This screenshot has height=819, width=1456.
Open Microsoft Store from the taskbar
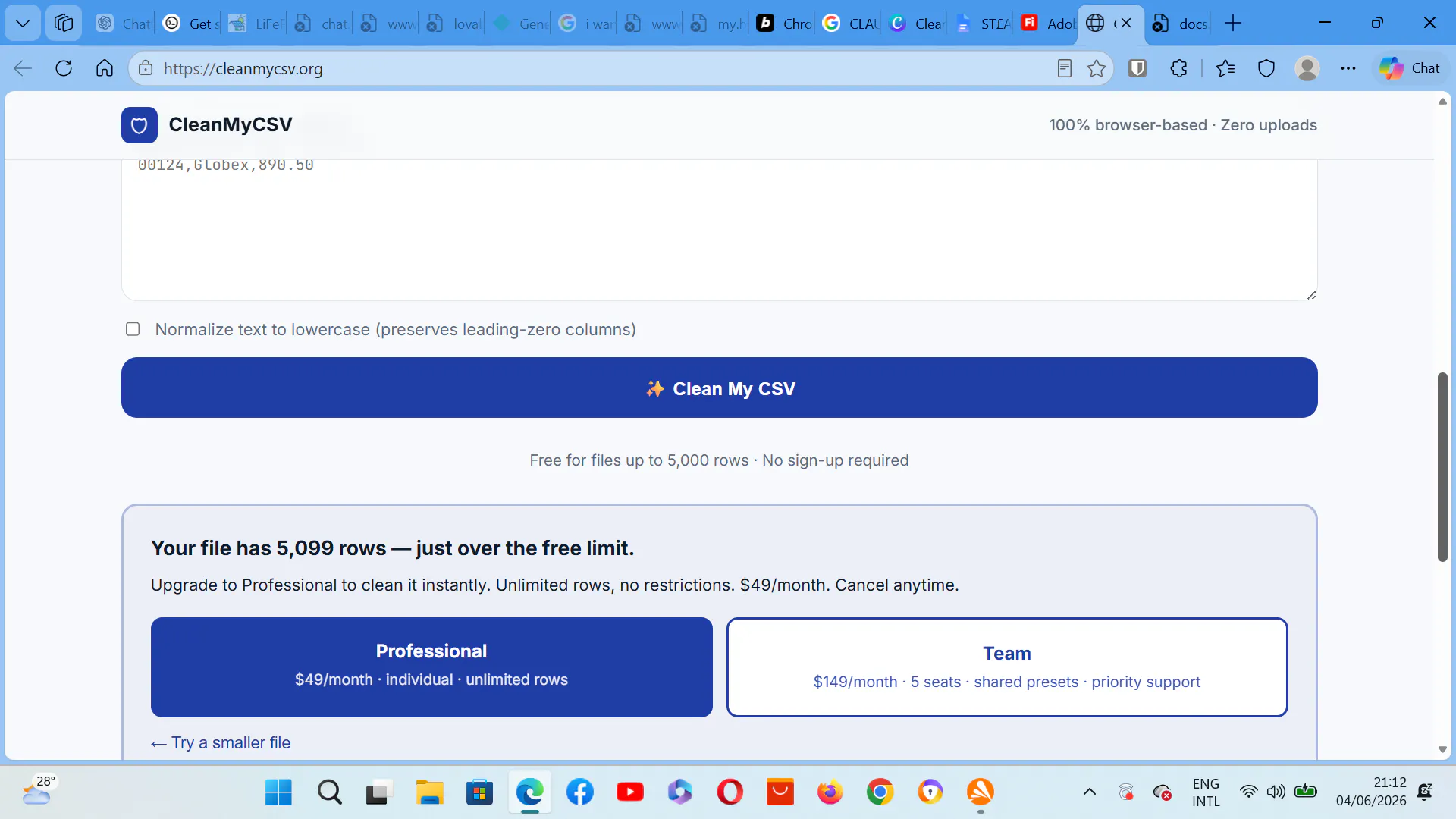click(x=479, y=792)
